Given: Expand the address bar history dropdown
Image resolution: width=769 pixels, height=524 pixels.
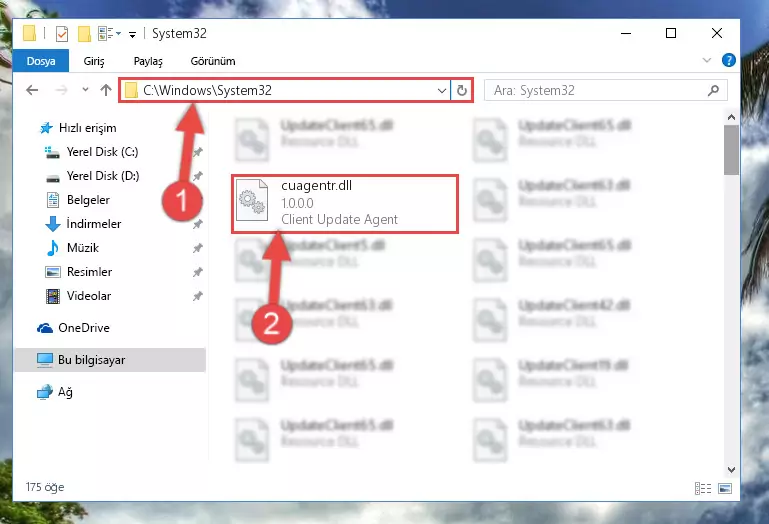Looking at the screenshot, I should pyautogui.click(x=441, y=91).
